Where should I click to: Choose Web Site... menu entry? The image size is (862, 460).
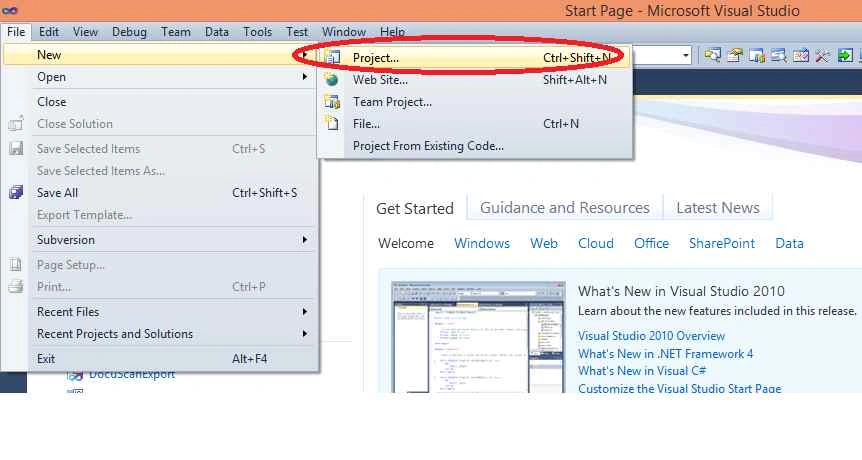coord(474,80)
